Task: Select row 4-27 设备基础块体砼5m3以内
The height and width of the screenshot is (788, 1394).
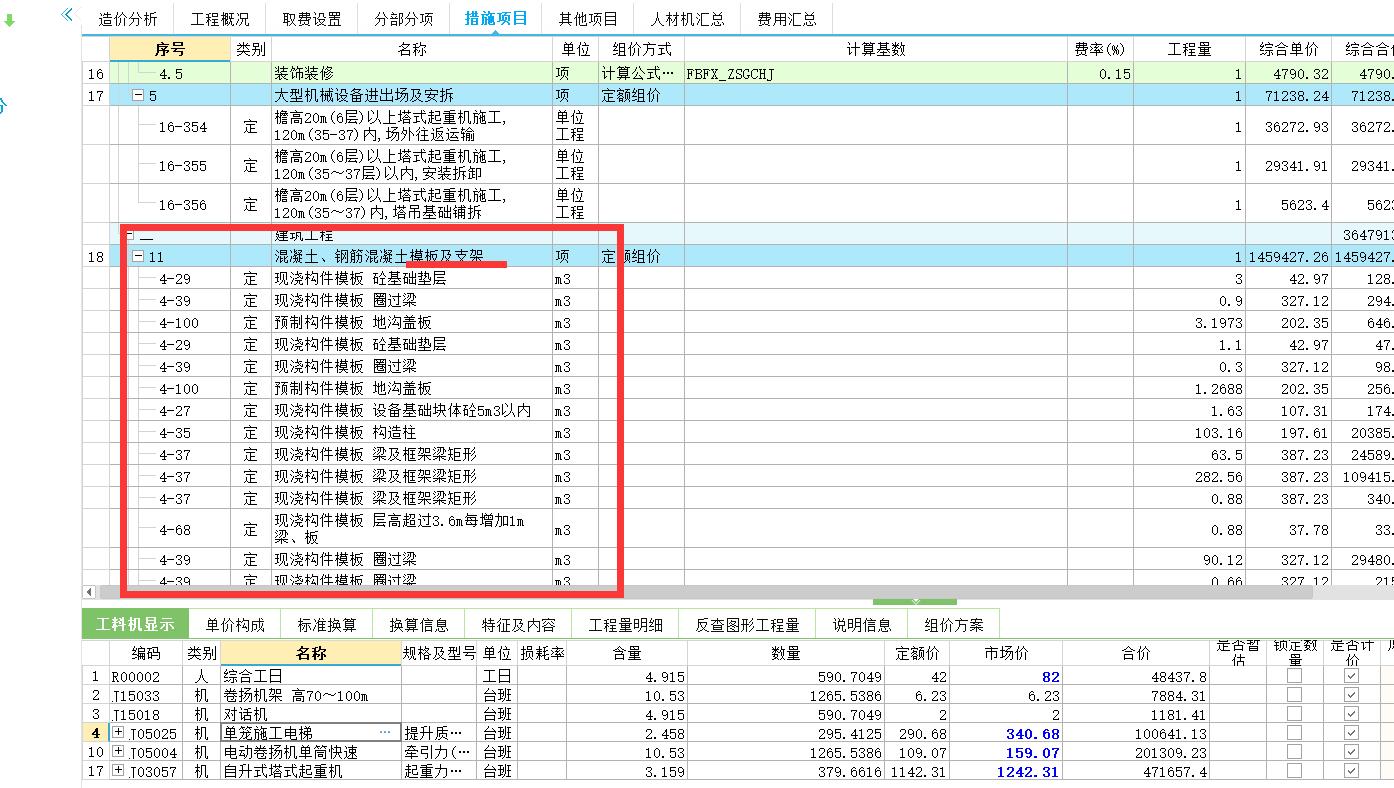Action: 738,411
